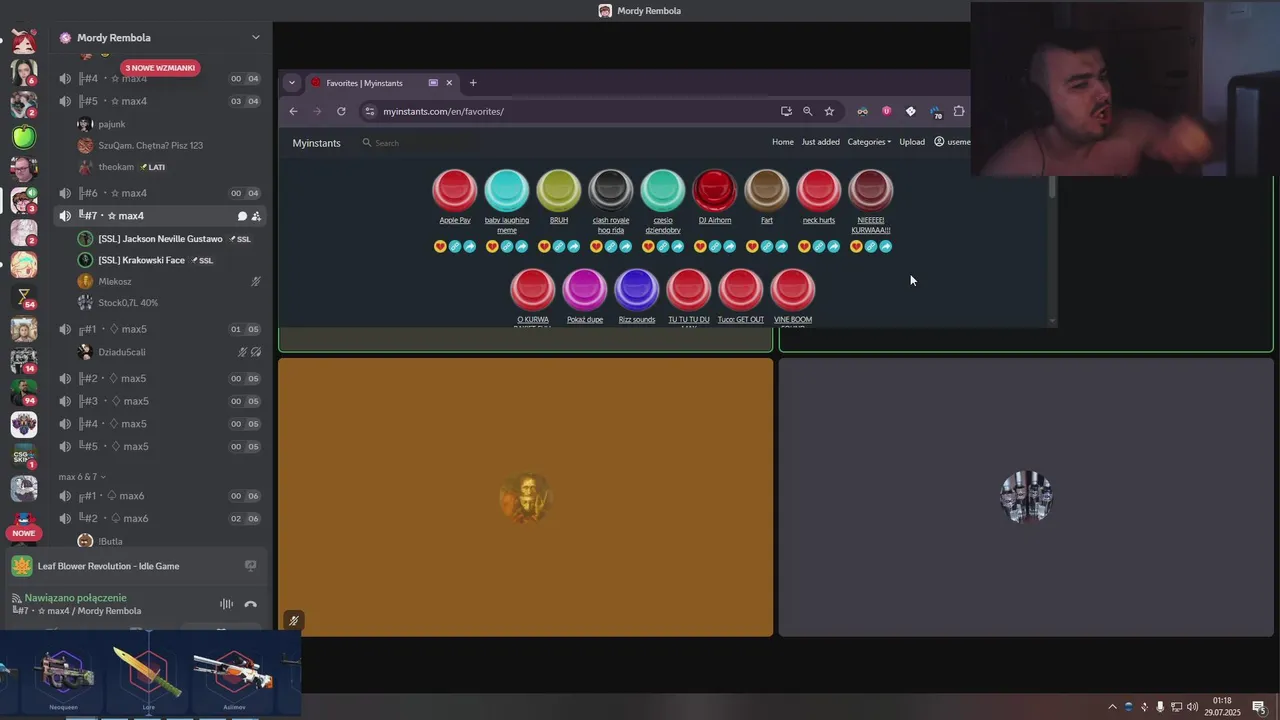This screenshot has width=1280, height=720.
Task: Open browser extensions puzzle icon
Action: (959, 111)
